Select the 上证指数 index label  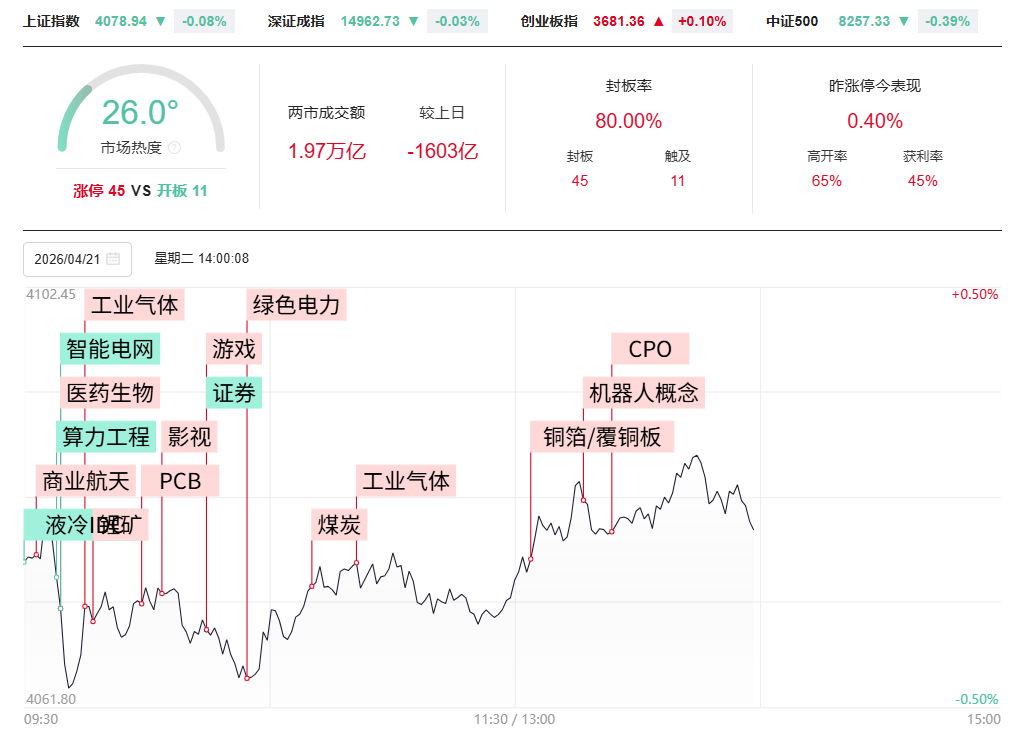tap(51, 21)
